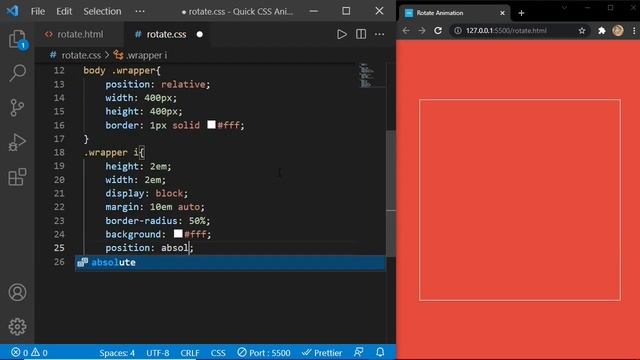Click the browser address bar URL
640x360 pixels.
coord(506,31)
